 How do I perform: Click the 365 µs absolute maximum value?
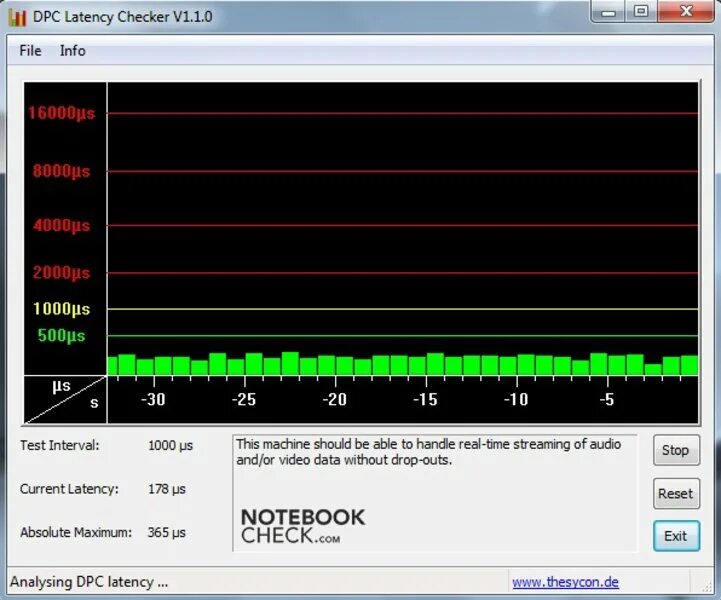pyautogui.click(x=166, y=532)
